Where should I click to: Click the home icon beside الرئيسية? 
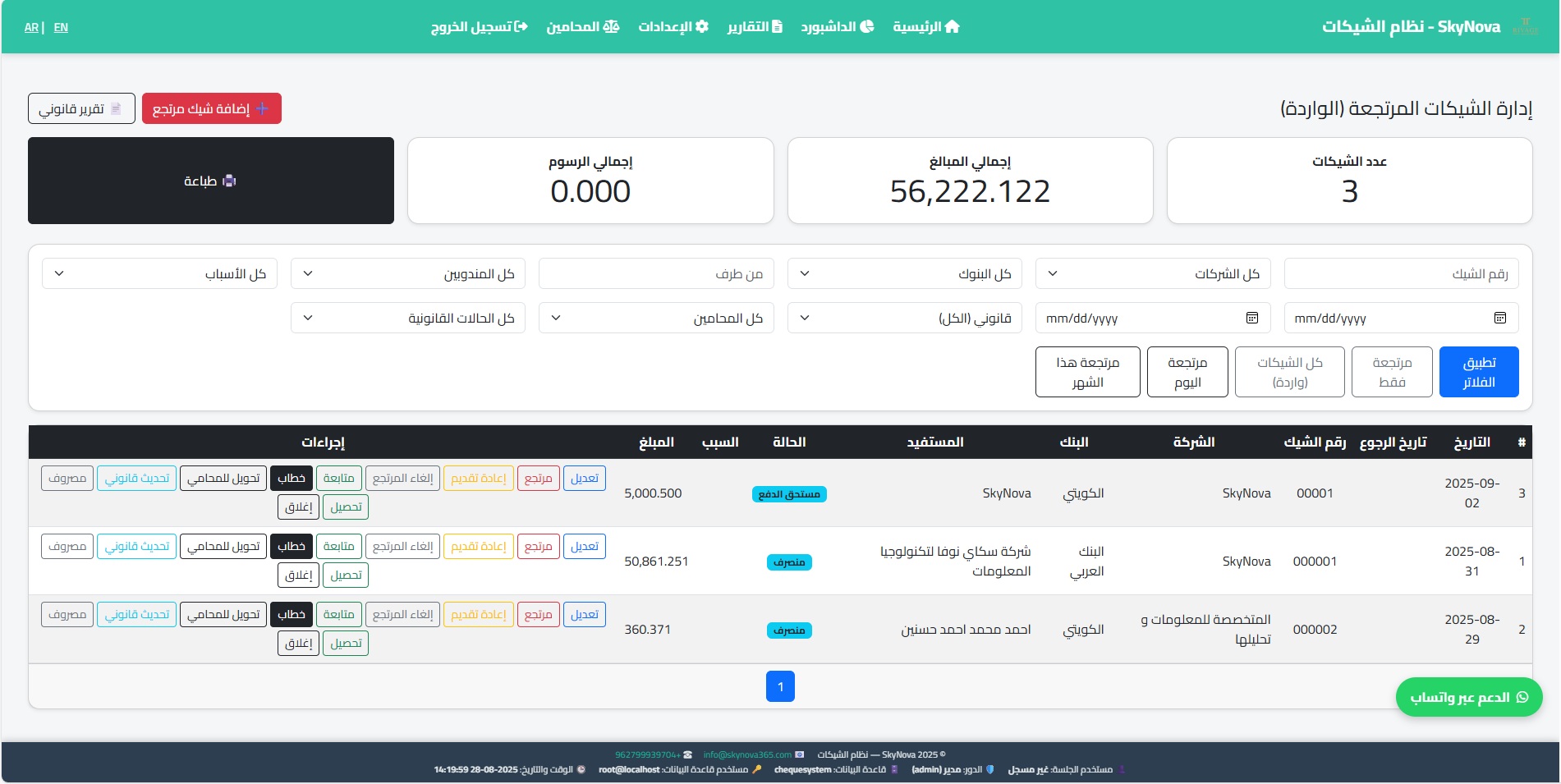[x=952, y=27]
